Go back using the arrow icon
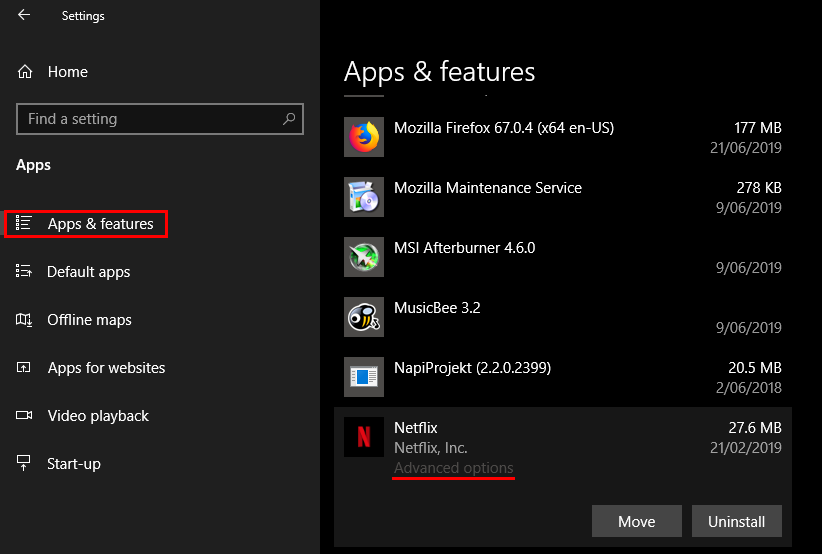This screenshot has width=822, height=554. [x=24, y=15]
